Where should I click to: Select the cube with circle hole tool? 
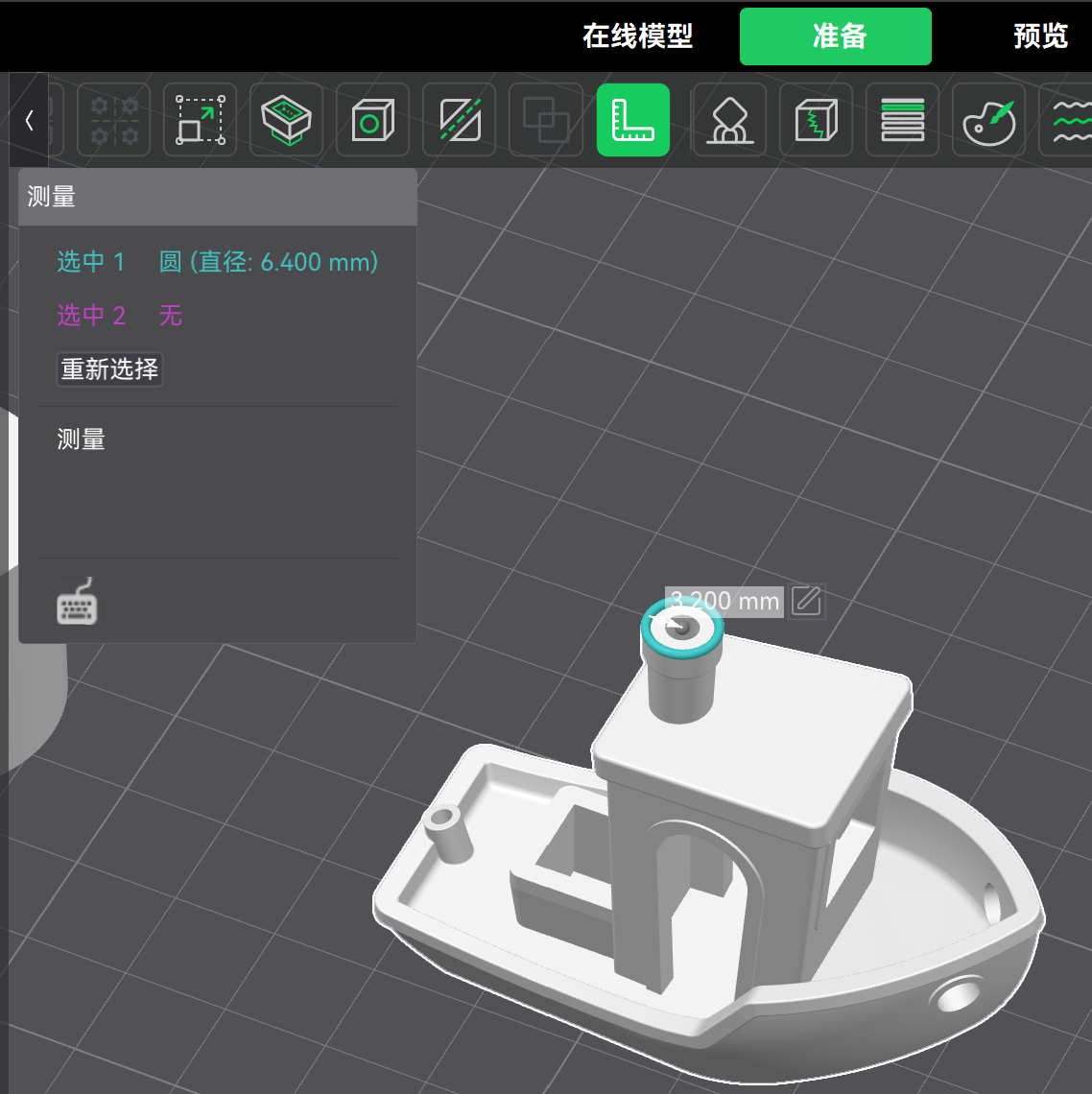pos(372,120)
